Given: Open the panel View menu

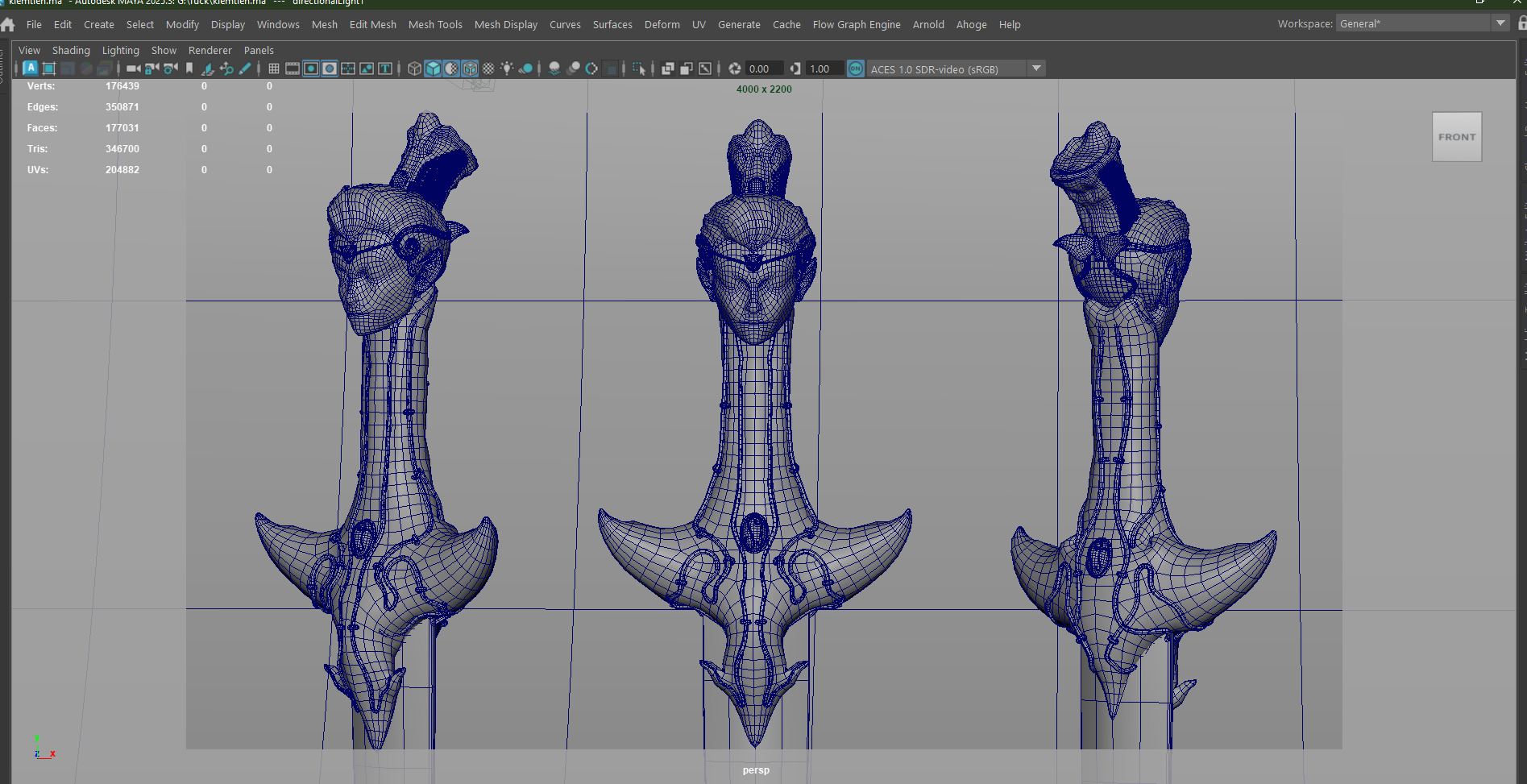Looking at the screenshot, I should [29, 50].
